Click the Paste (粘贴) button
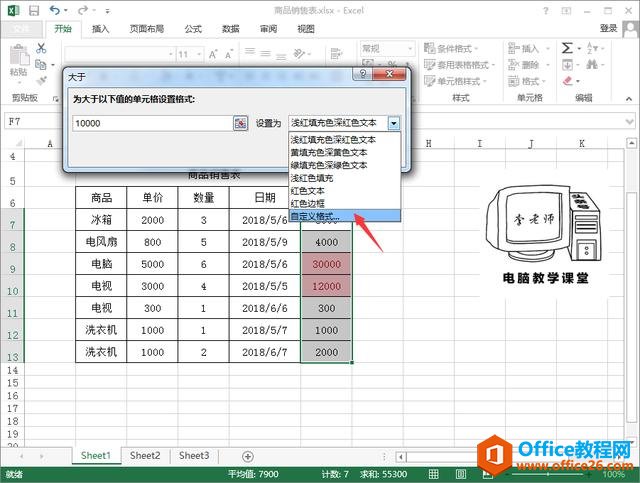This screenshot has width=640, height=483. (x=18, y=60)
